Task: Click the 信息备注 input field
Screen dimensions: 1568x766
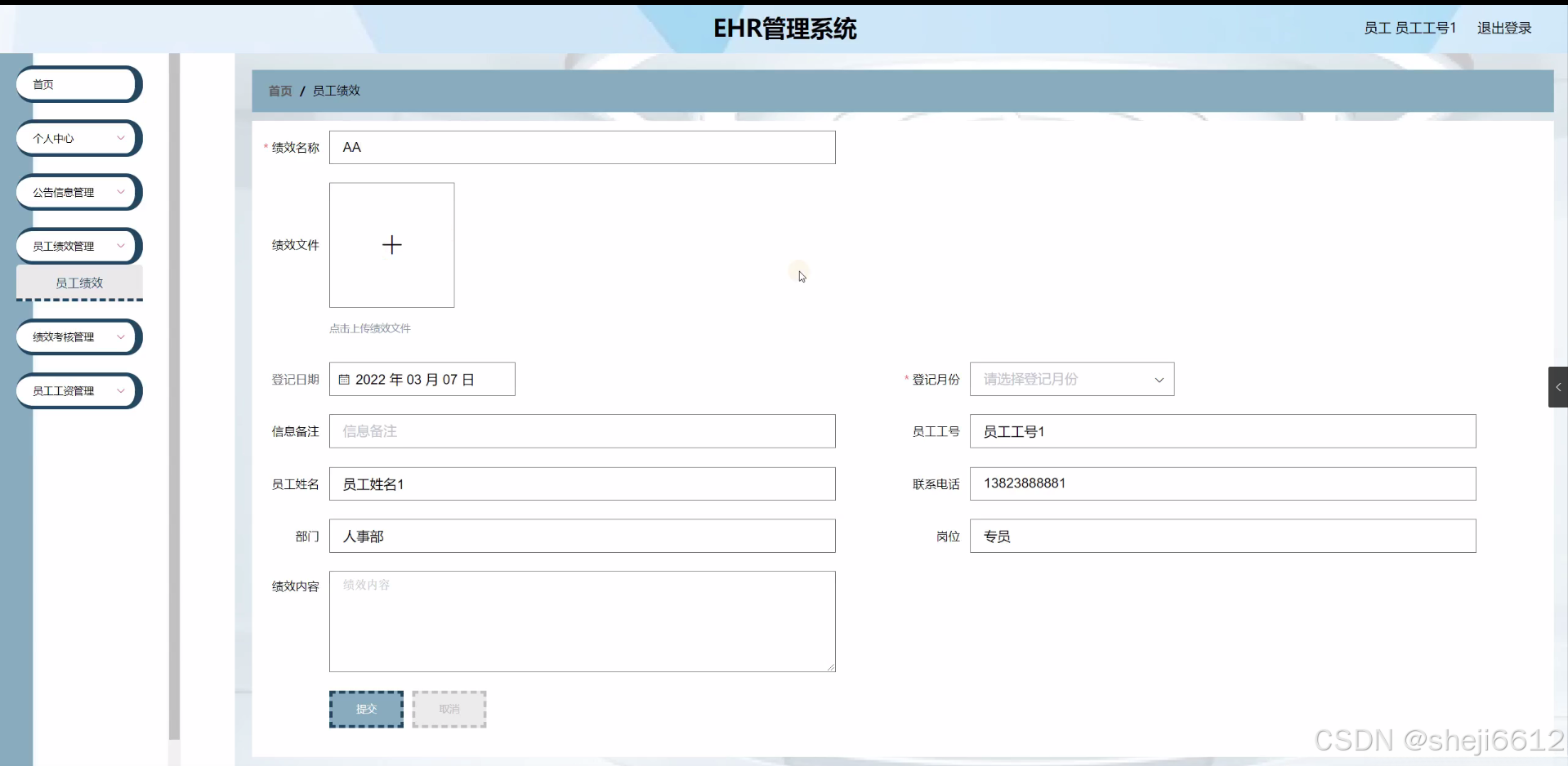Action: pos(581,431)
